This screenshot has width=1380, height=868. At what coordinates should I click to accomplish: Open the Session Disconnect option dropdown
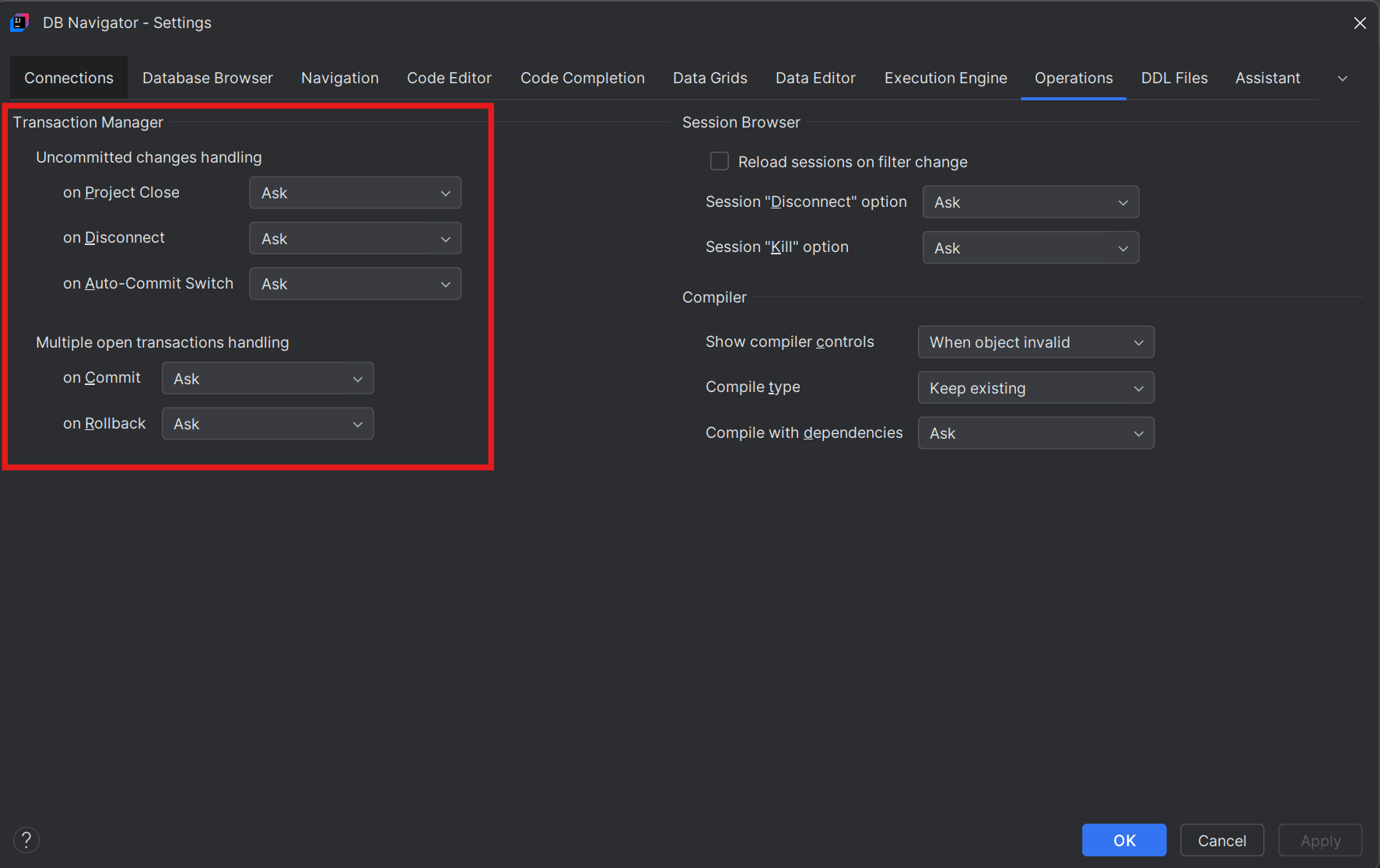(1030, 201)
